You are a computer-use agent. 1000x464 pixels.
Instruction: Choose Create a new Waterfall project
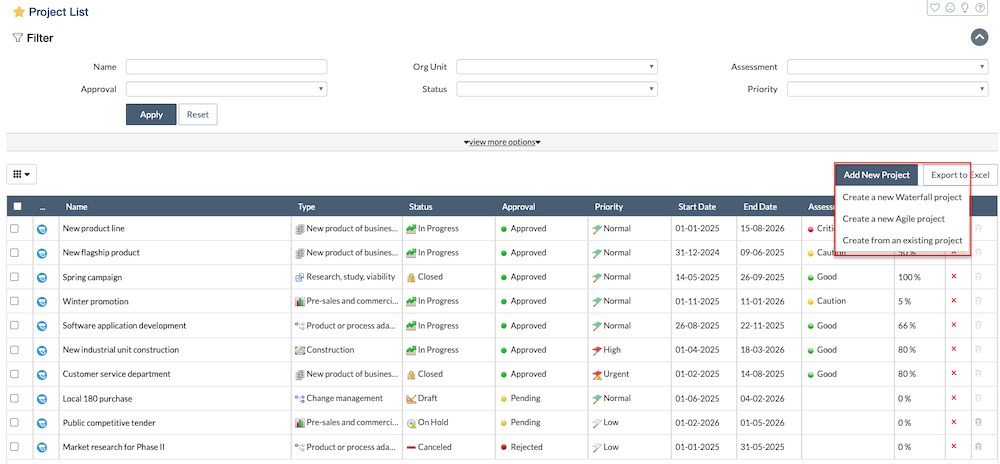tap(902, 197)
